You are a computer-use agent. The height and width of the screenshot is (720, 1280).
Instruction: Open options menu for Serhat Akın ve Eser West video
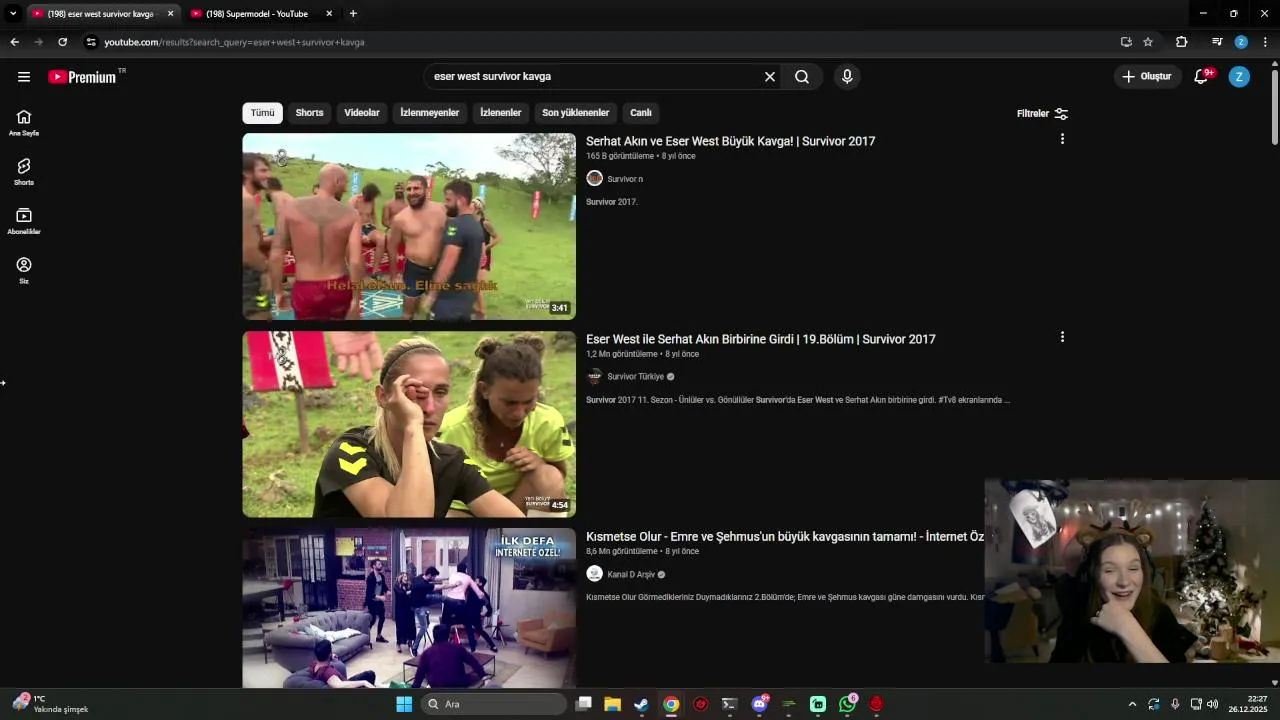coord(1062,139)
